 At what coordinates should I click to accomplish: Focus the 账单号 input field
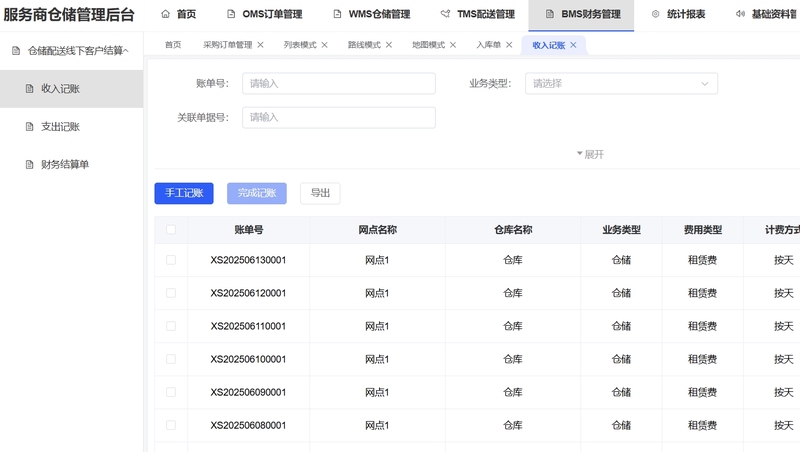(x=339, y=84)
